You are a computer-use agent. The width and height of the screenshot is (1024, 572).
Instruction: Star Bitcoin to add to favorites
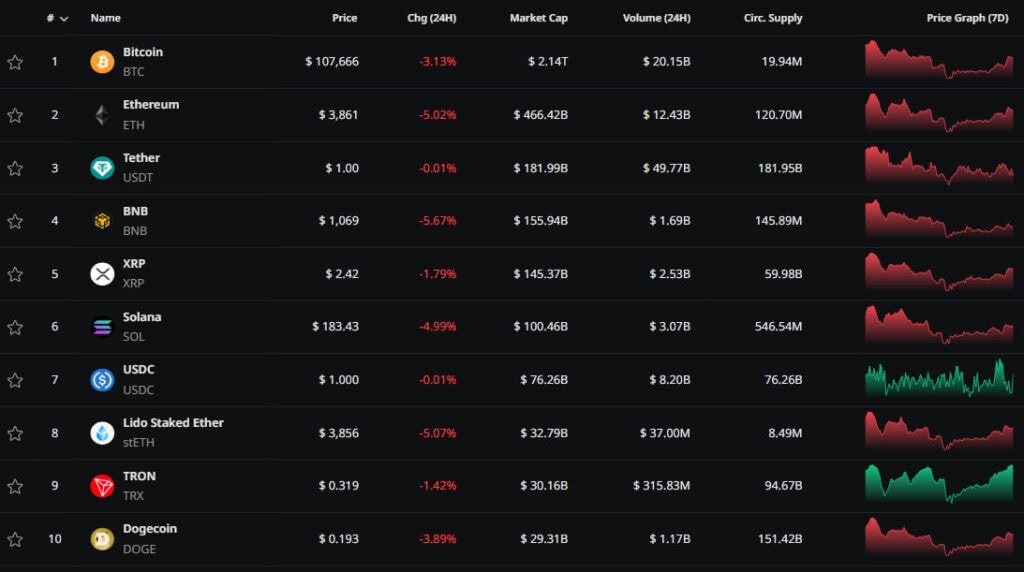coord(15,62)
